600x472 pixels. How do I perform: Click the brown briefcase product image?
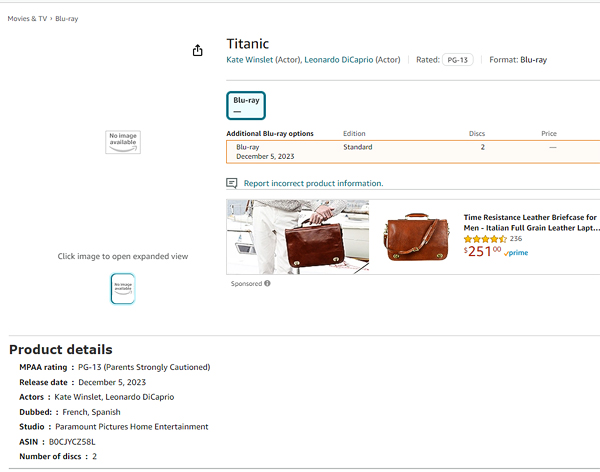pos(415,236)
